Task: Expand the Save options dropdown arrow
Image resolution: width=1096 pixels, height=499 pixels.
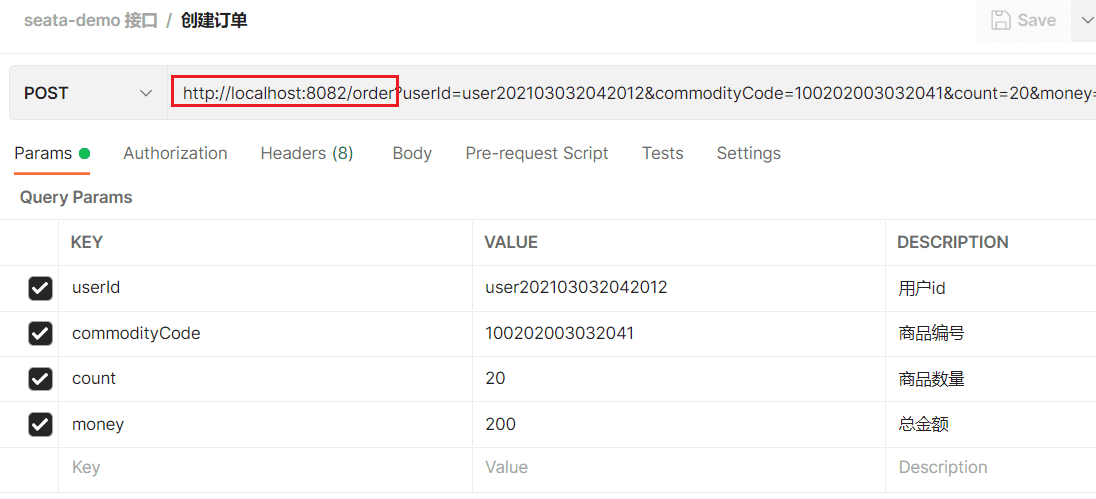Action: click(1086, 20)
